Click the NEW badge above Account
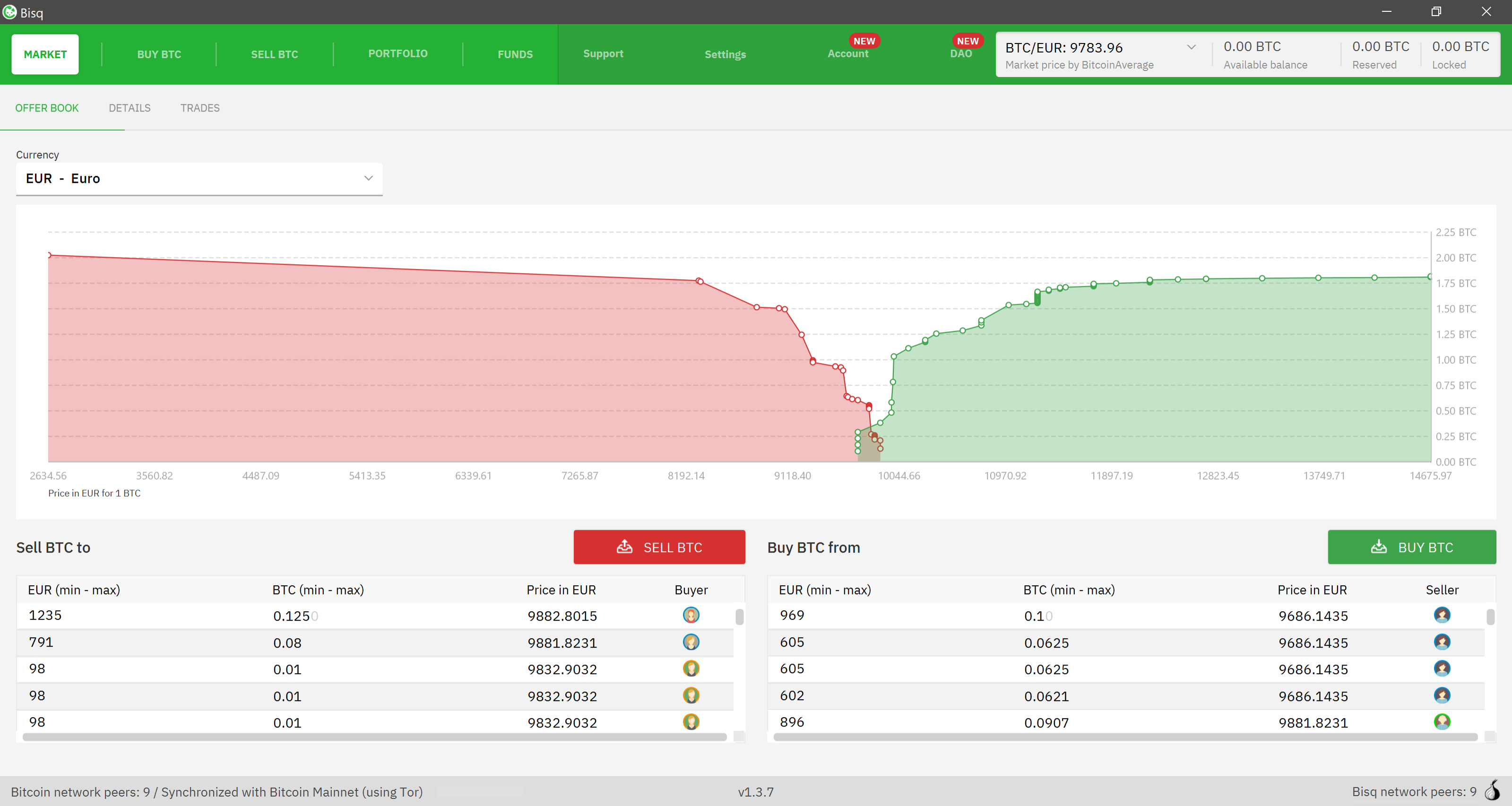 tap(864, 41)
